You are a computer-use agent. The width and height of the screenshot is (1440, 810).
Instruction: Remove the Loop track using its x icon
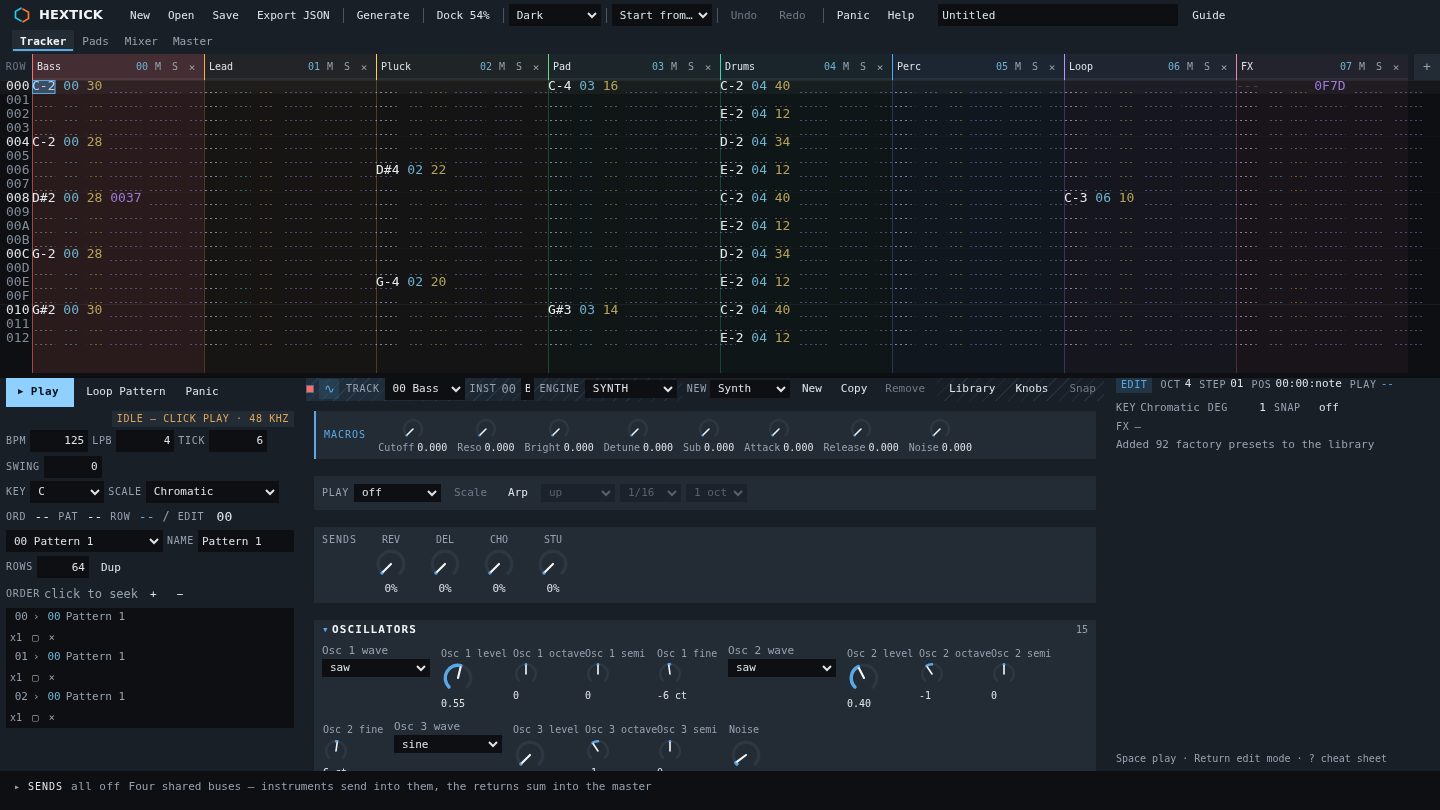click(1224, 67)
